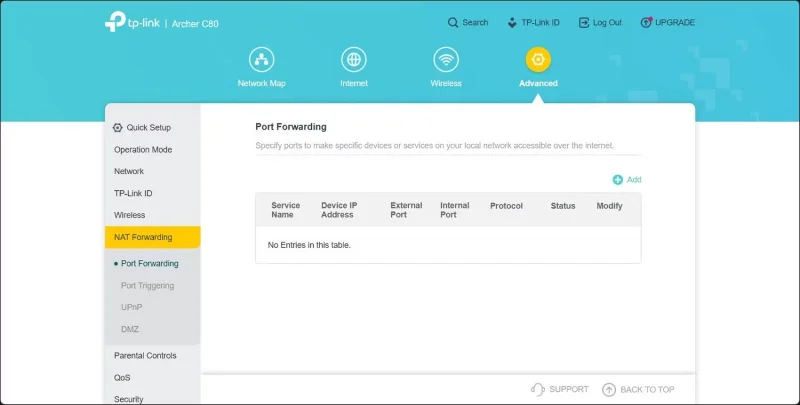
Task: Open the Port Triggering submenu item
Action: pos(147,286)
